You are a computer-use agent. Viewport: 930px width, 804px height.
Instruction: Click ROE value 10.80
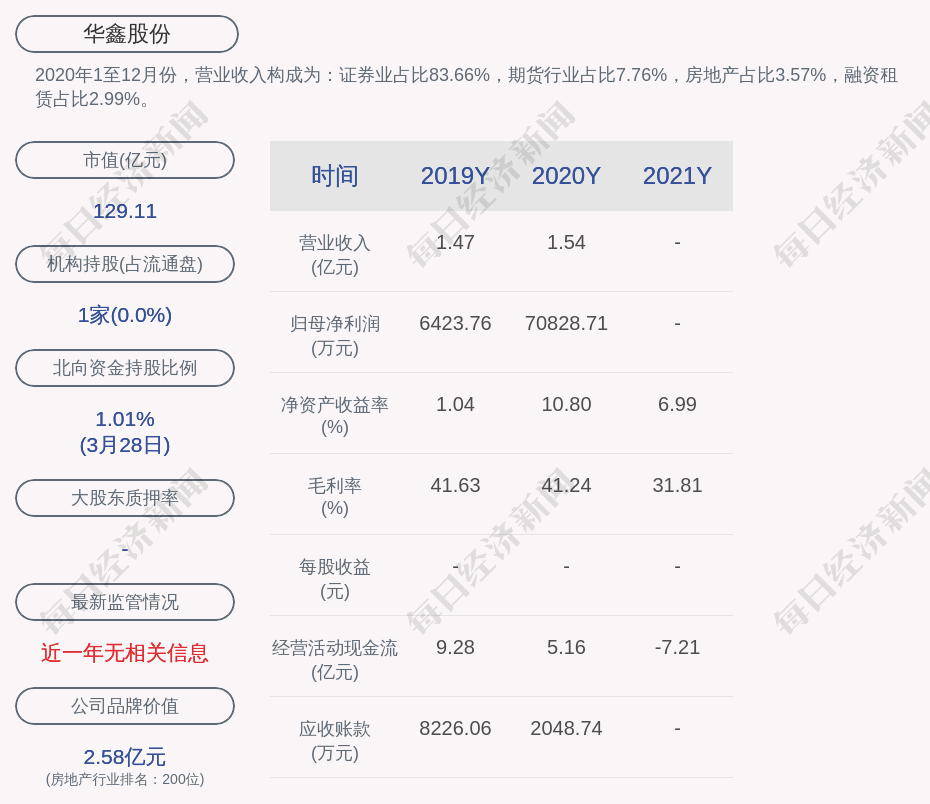[566, 404]
